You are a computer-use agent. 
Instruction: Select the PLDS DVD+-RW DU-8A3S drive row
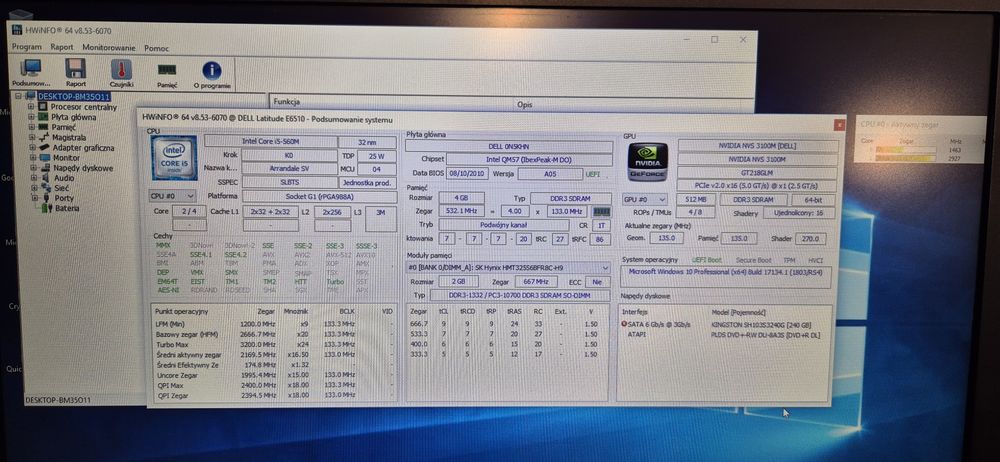(x=726, y=334)
